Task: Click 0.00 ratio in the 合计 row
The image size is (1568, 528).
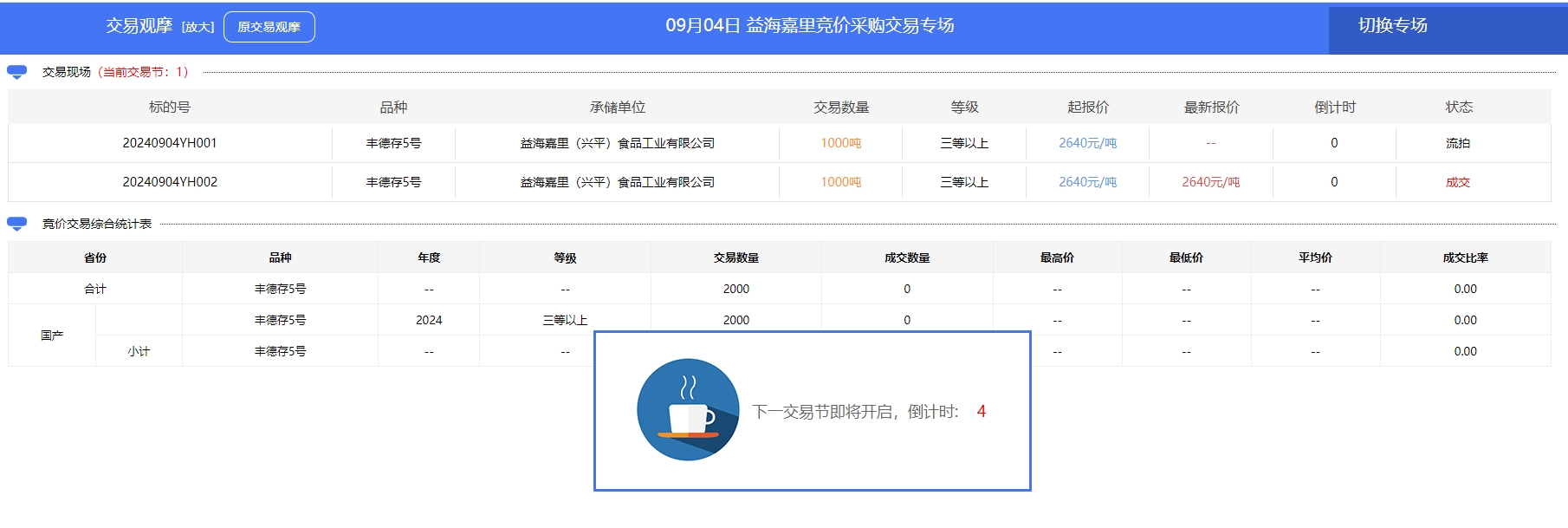Action: (x=1466, y=289)
